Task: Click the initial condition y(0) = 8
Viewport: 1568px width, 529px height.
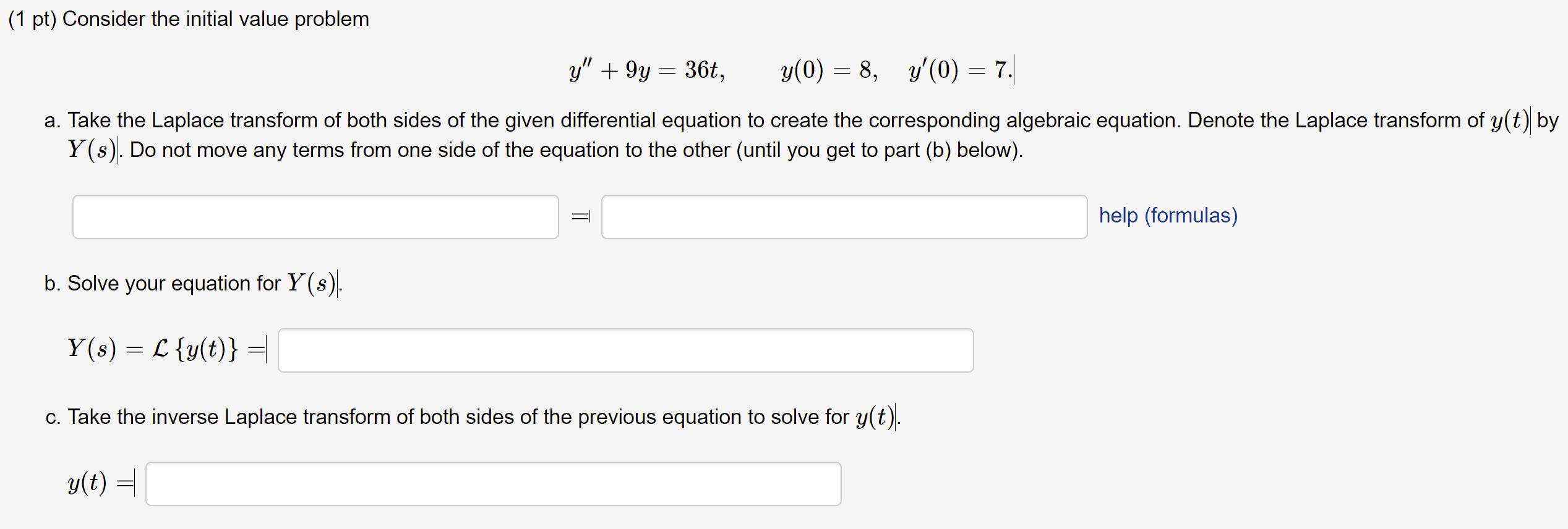Action: (828, 69)
